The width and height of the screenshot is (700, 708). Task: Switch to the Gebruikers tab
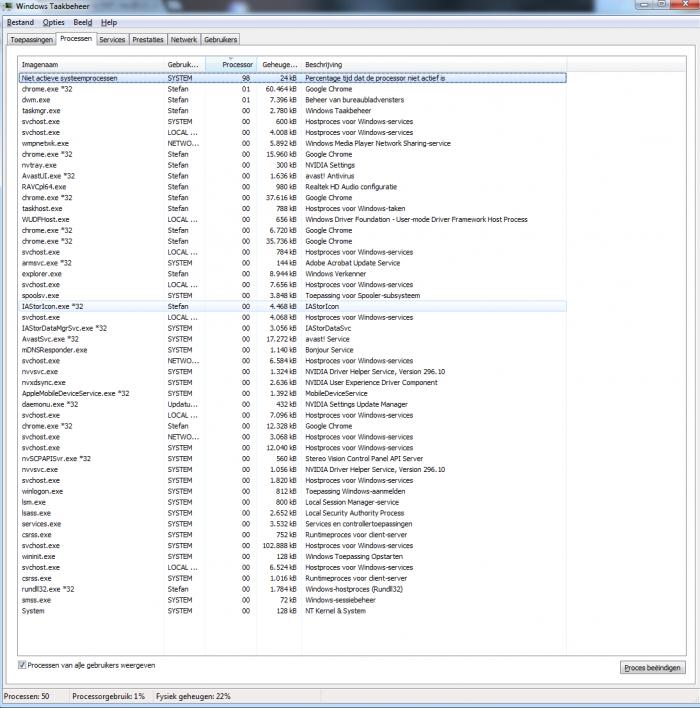click(x=220, y=40)
